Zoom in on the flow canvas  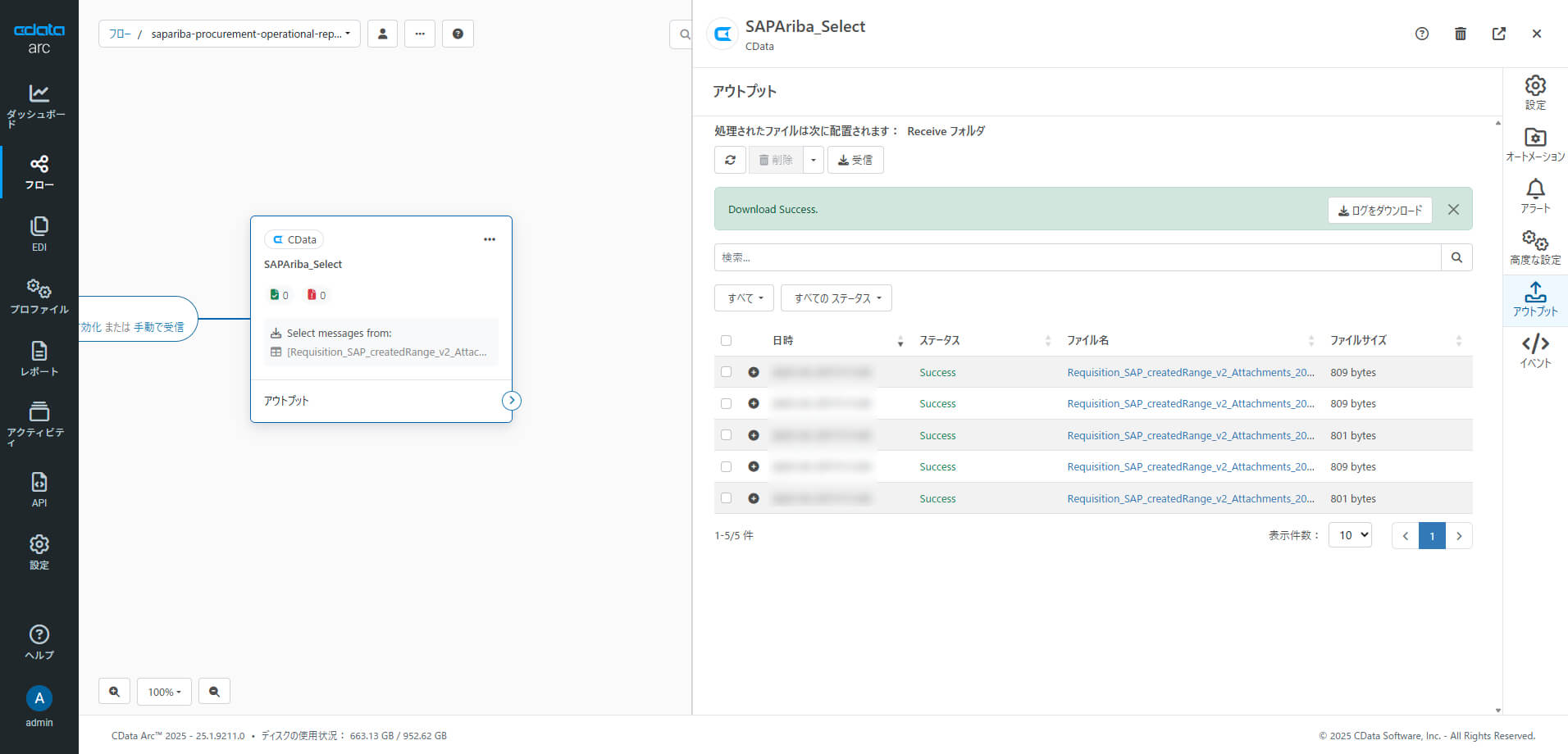click(114, 692)
